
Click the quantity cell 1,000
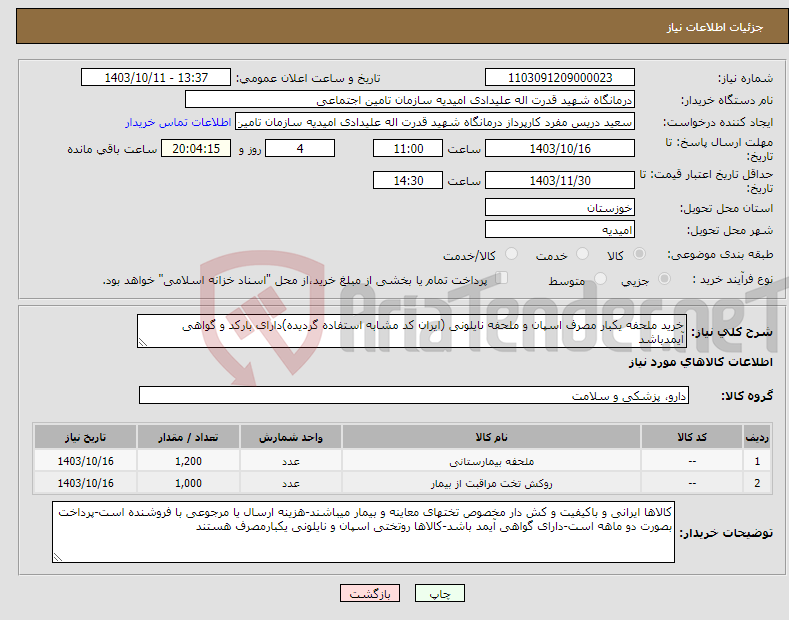click(188, 483)
